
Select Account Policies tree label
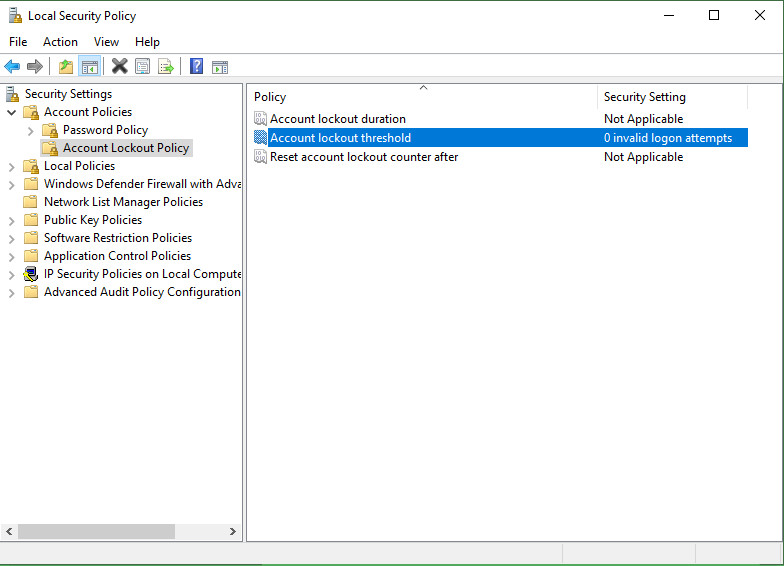(88, 112)
